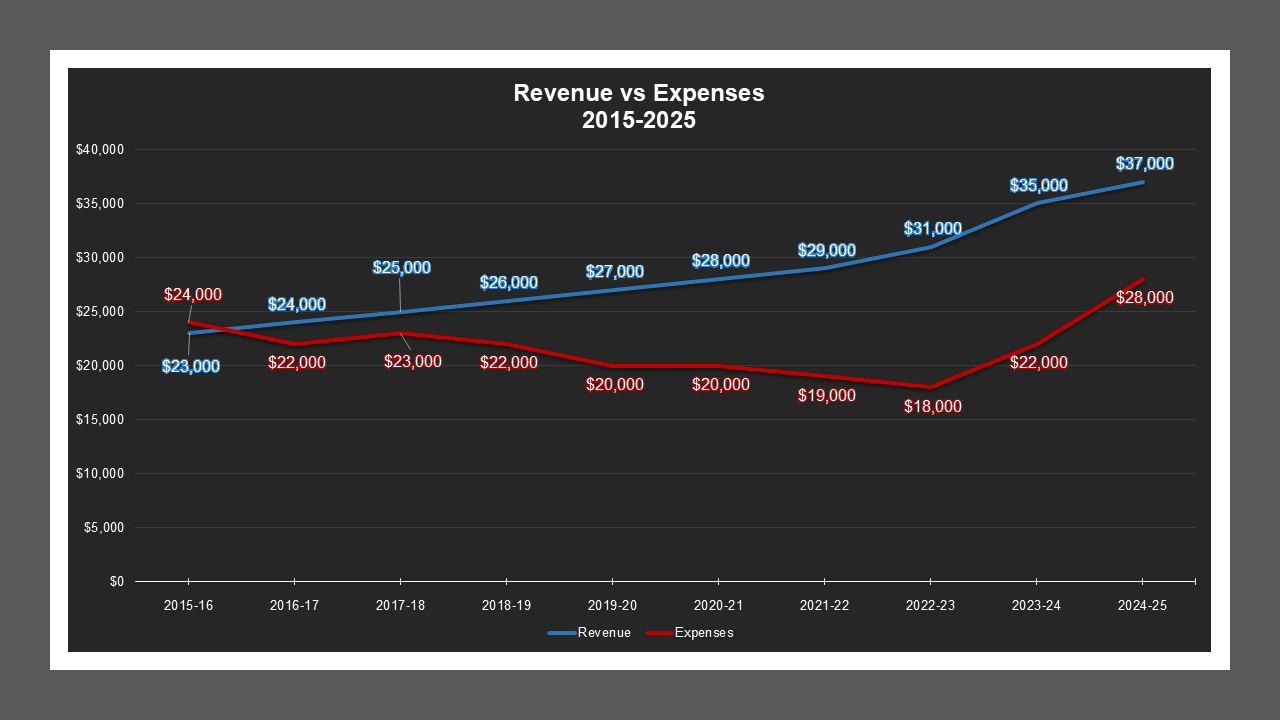Click the chart title Revenue vs Expenses
Screen dimensions: 1280x720
click(x=638, y=93)
